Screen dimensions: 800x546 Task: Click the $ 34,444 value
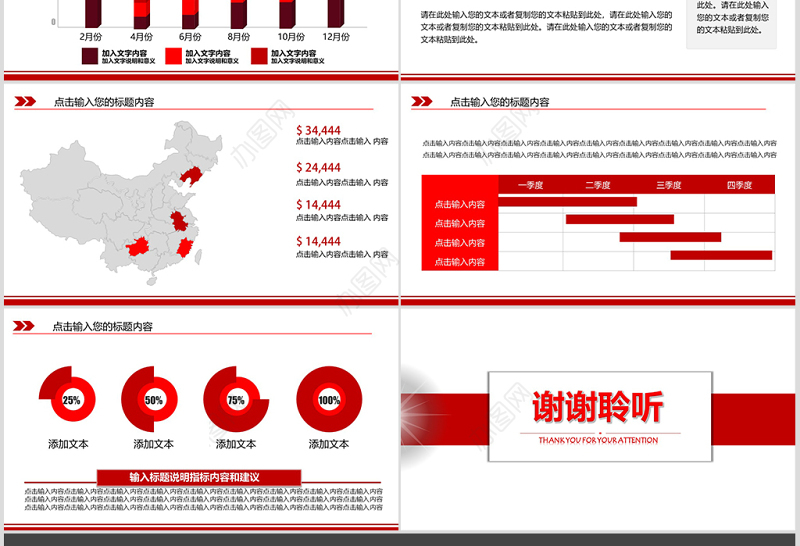pos(318,131)
